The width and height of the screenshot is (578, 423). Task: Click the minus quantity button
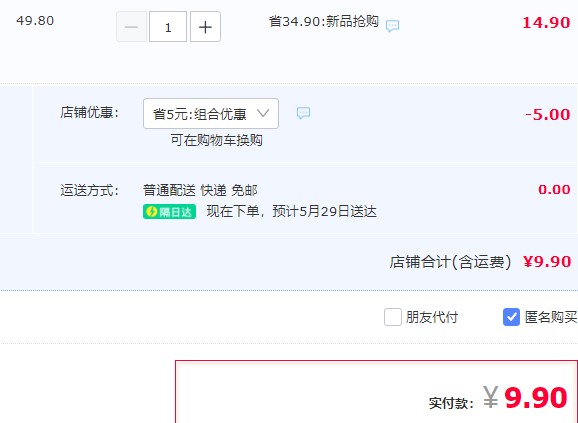pyautogui.click(x=132, y=27)
